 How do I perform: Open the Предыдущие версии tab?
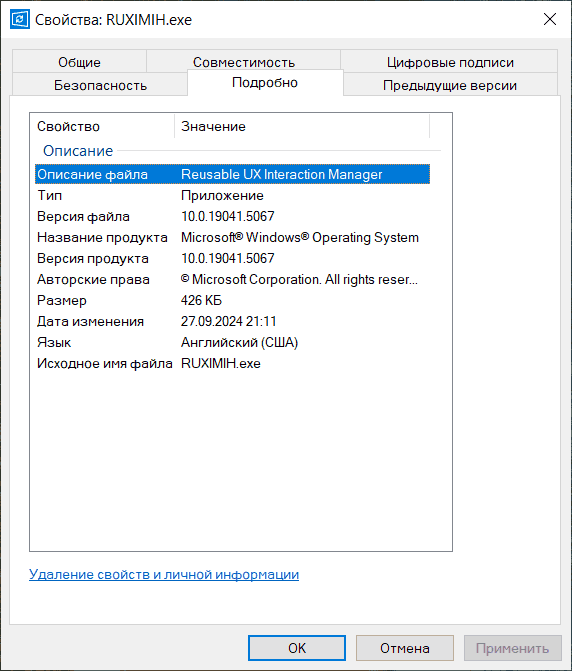[x=450, y=85]
